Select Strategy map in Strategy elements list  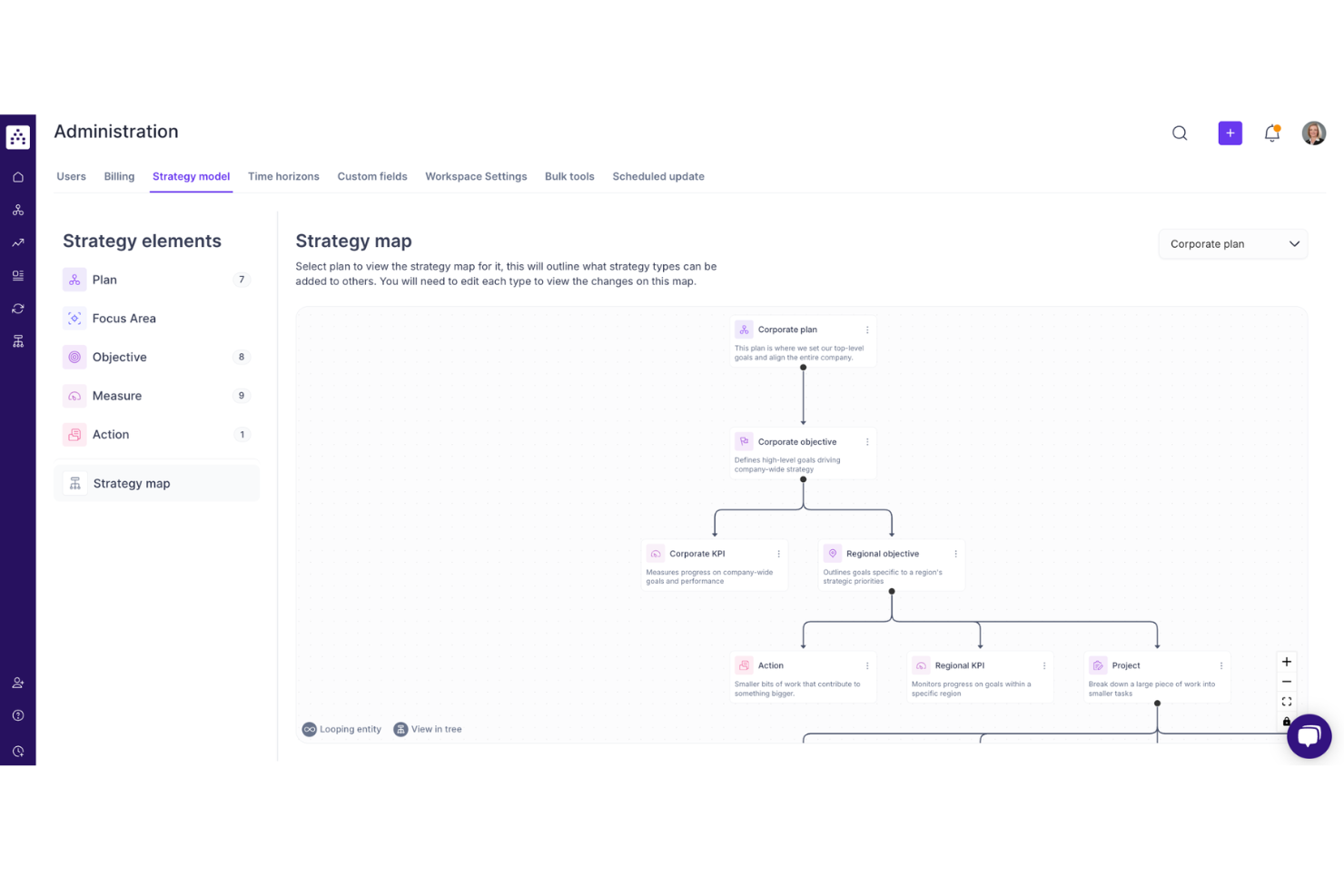coord(131,483)
